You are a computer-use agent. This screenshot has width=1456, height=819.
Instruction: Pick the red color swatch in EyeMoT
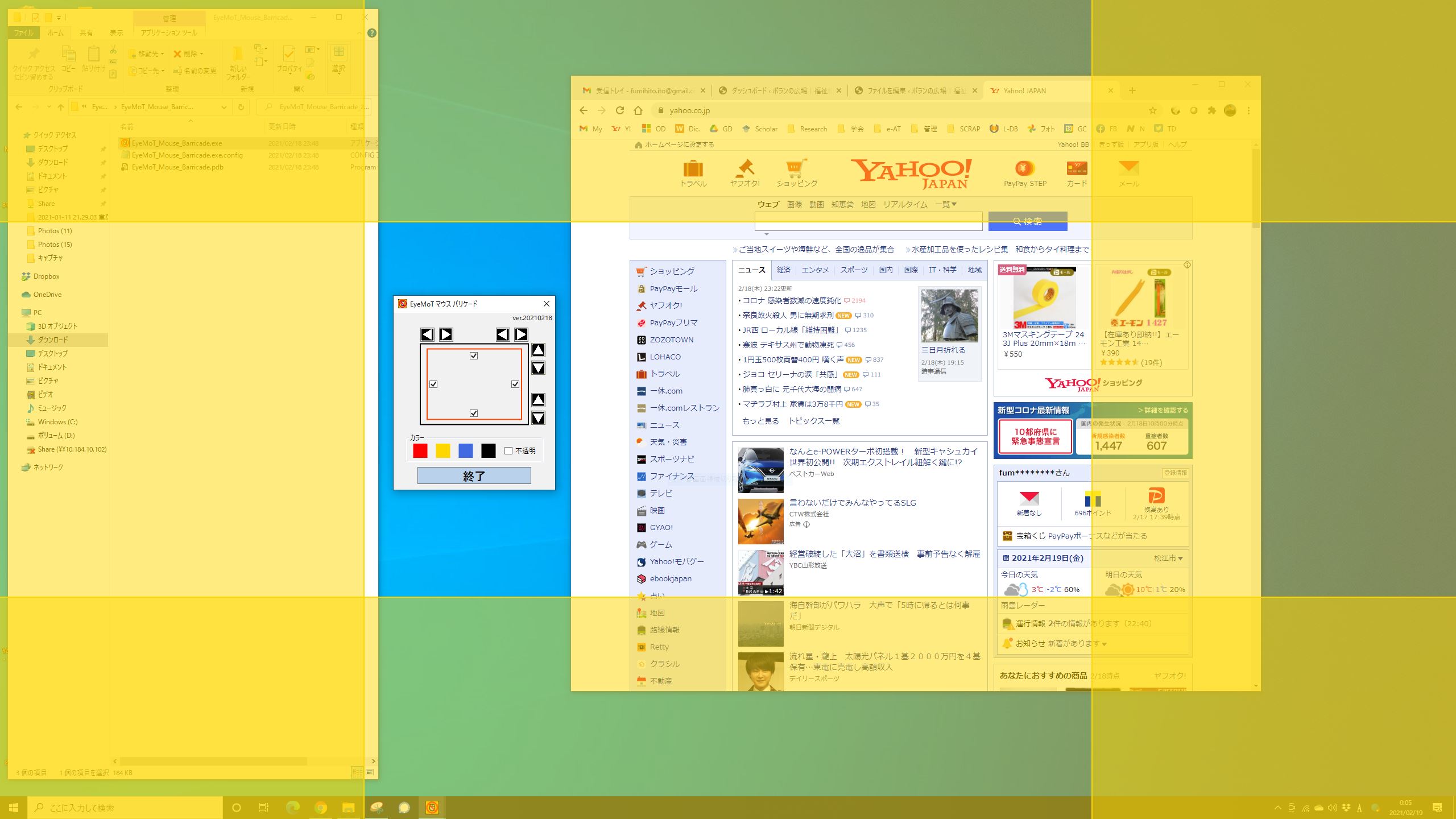(x=420, y=450)
